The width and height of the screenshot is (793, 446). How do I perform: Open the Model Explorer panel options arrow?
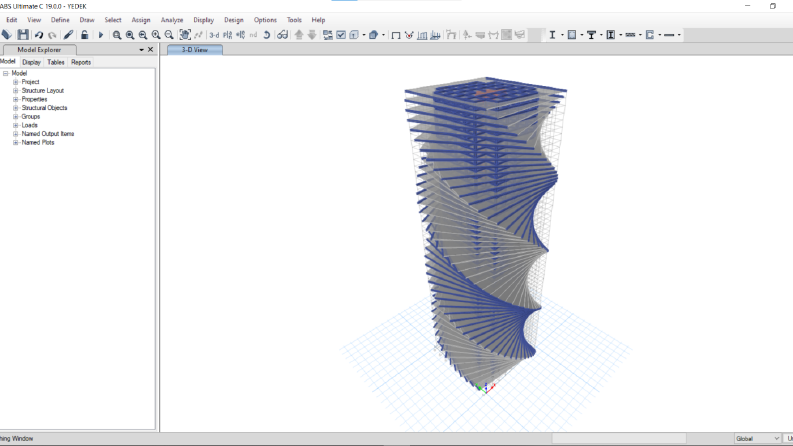click(x=142, y=50)
